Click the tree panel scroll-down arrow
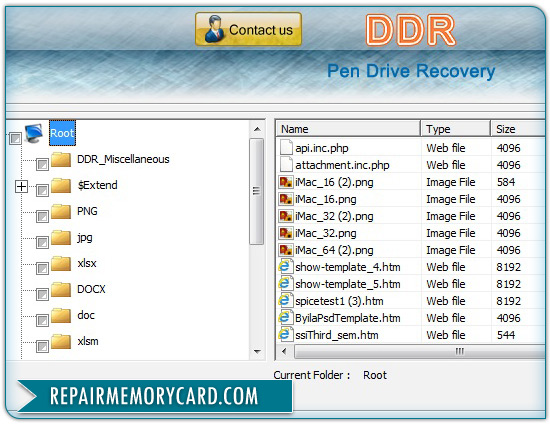550x424 pixels. [257, 351]
